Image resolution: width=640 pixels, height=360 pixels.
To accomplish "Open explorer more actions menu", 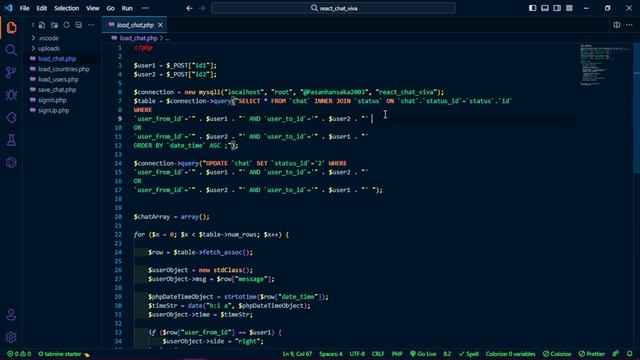I will [x=91, y=25].
